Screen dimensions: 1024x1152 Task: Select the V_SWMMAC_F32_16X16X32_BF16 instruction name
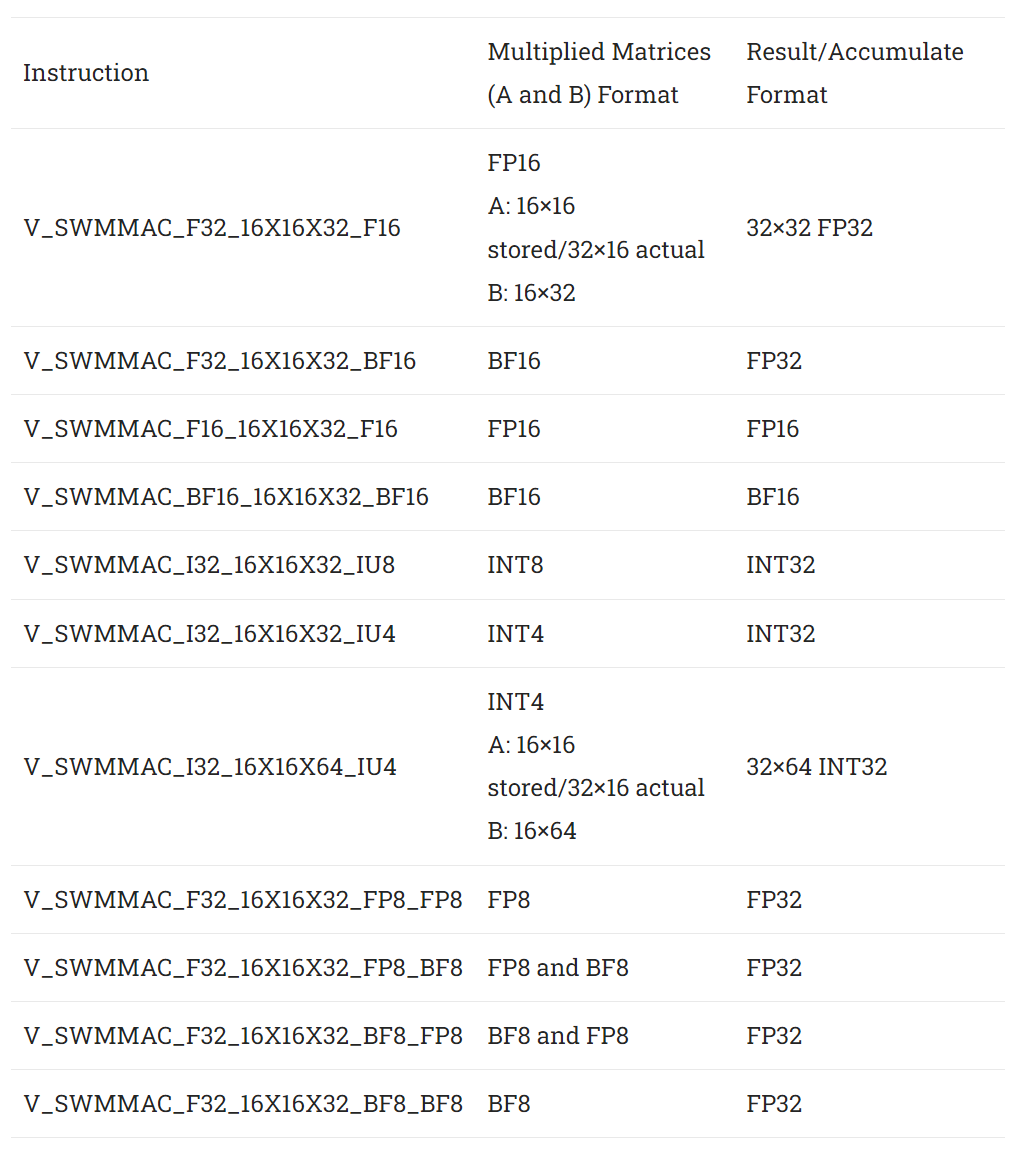pos(220,361)
